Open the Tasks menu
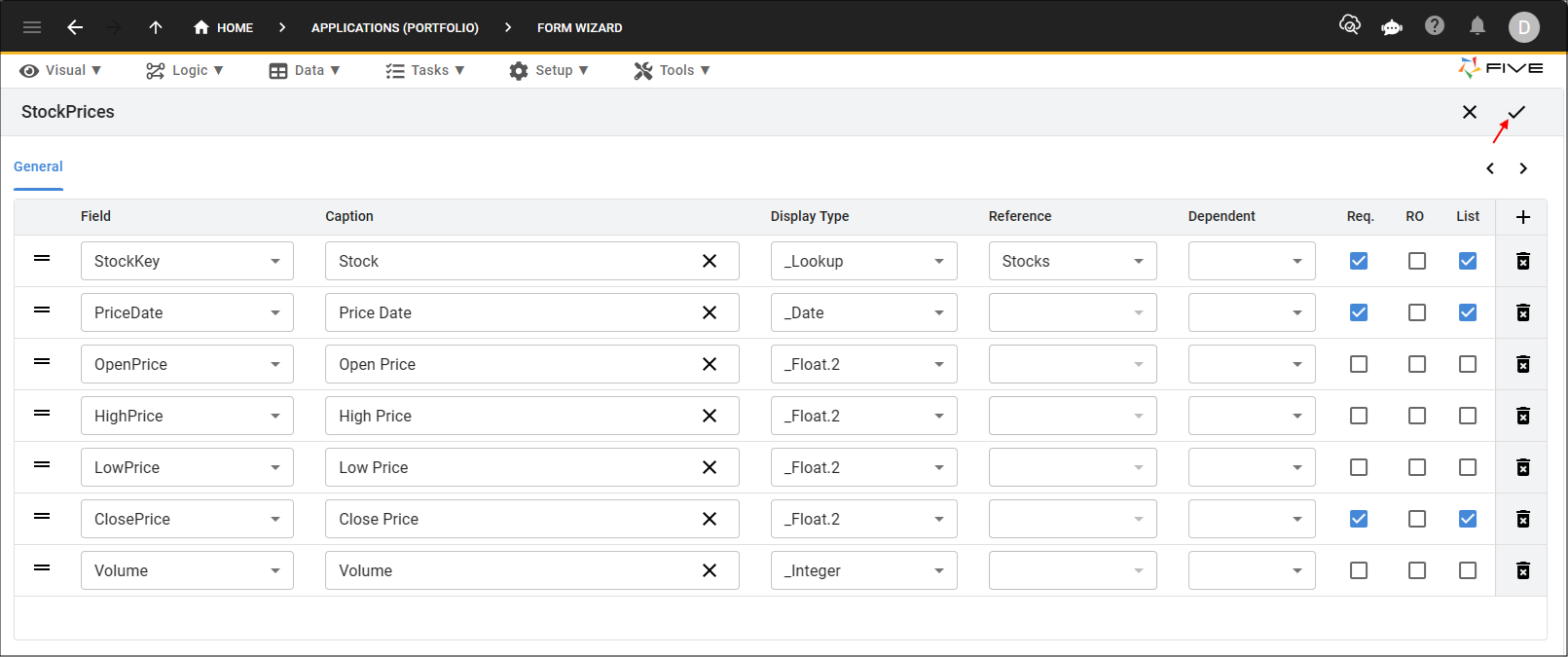Viewport: 1568px width, 657px height. click(x=425, y=70)
